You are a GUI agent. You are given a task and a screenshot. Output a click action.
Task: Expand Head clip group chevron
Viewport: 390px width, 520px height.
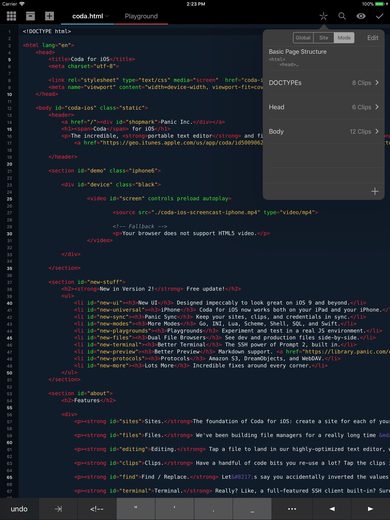pos(377,107)
